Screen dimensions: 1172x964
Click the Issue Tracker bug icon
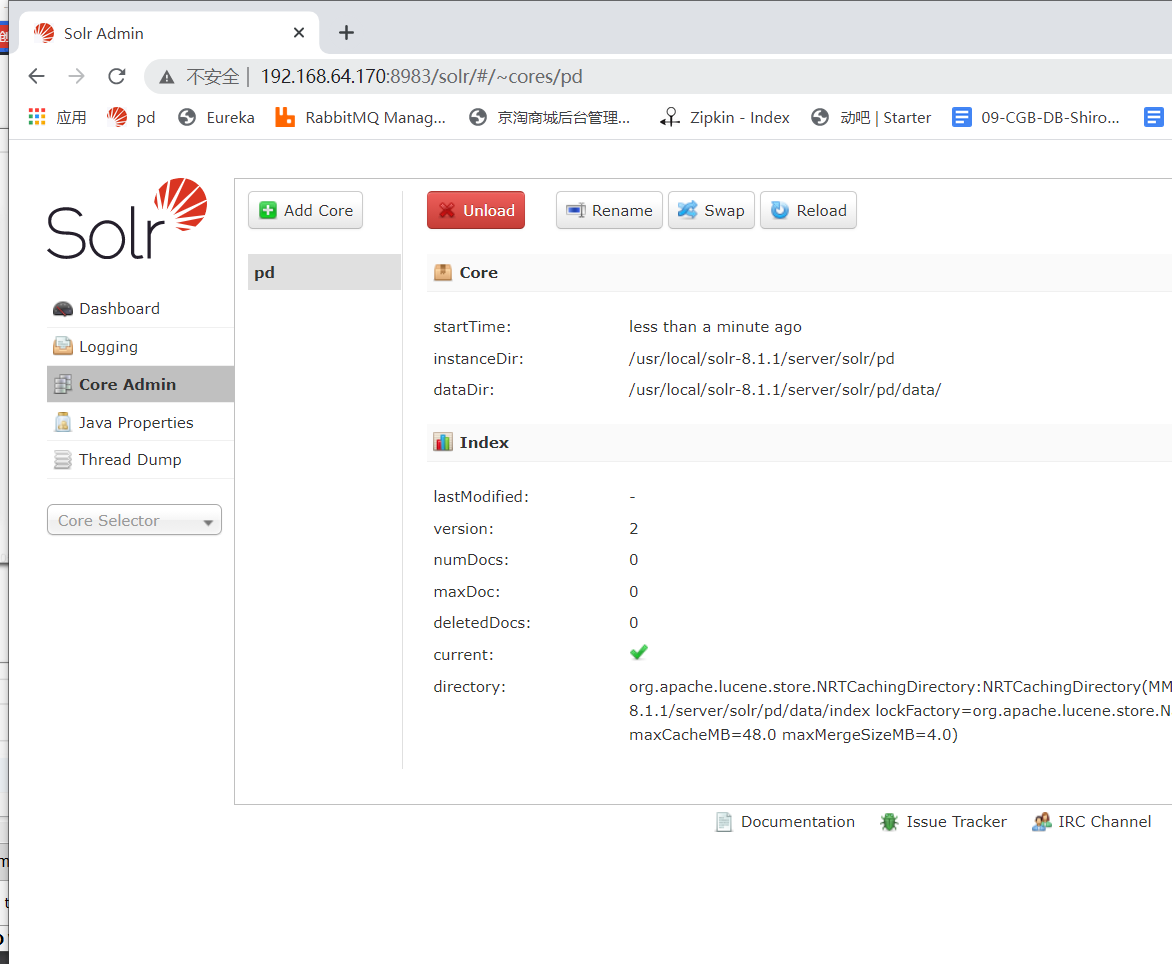pyautogui.click(x=889, y=822)
